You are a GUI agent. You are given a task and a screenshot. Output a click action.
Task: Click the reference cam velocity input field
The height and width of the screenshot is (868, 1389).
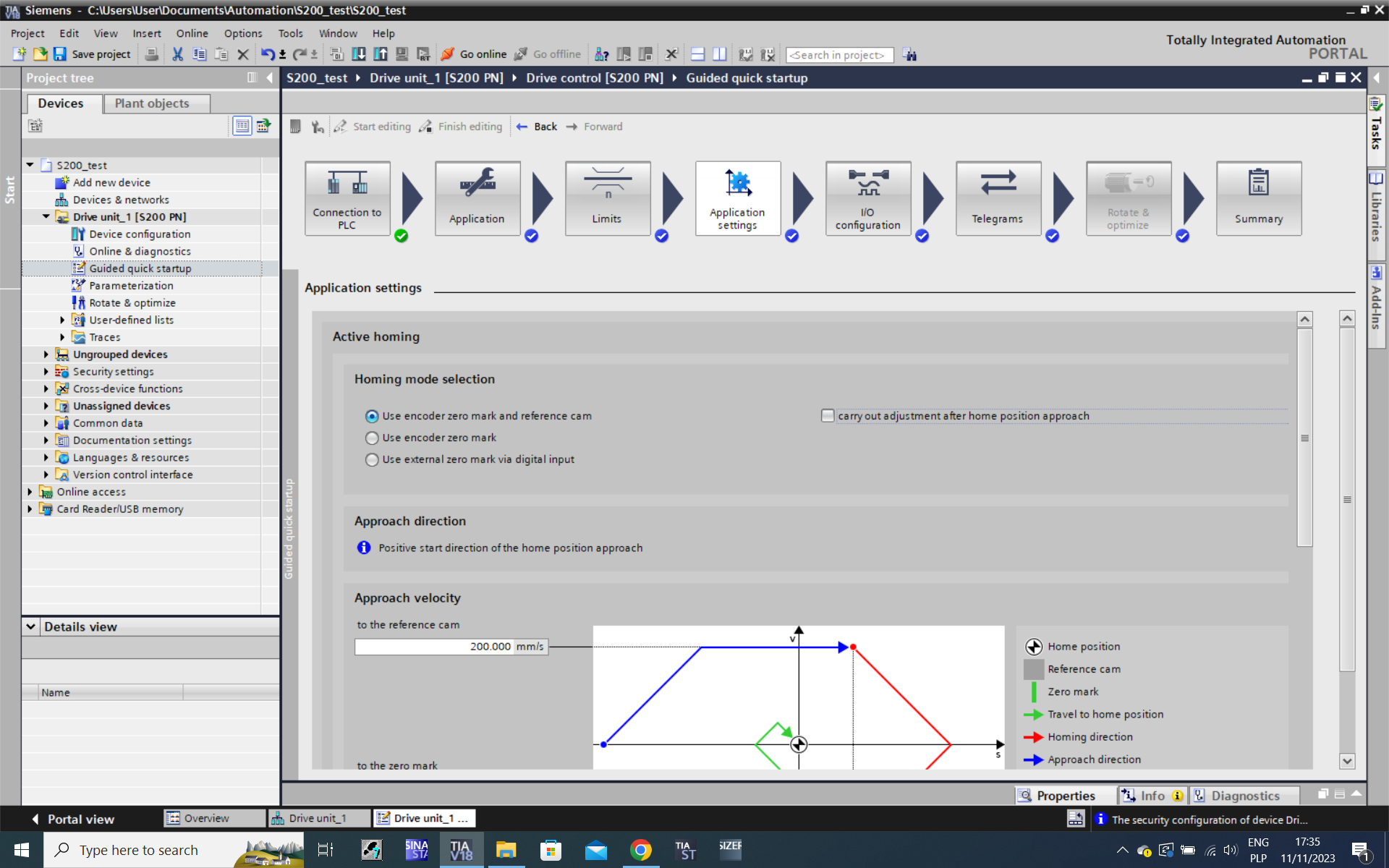(434, 647)
